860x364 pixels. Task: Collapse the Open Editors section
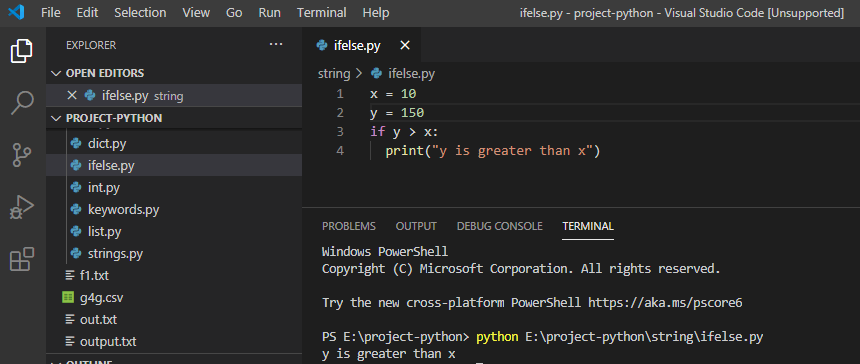click(55, 73)
